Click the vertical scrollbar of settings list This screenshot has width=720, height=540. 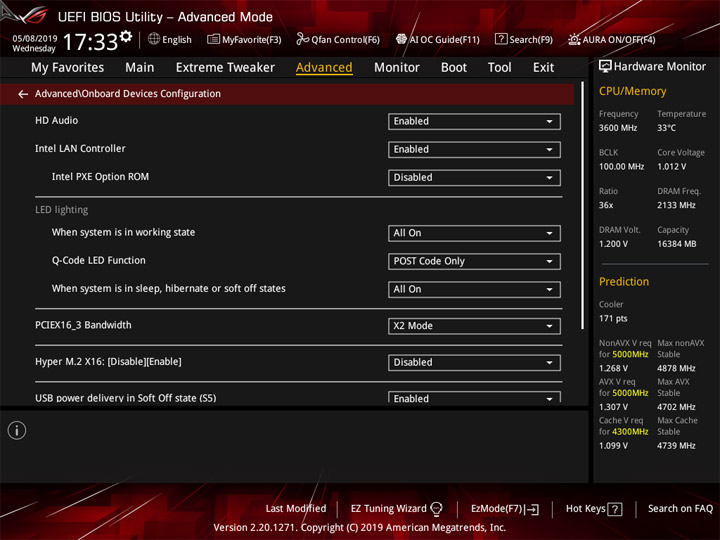point(582,205)
